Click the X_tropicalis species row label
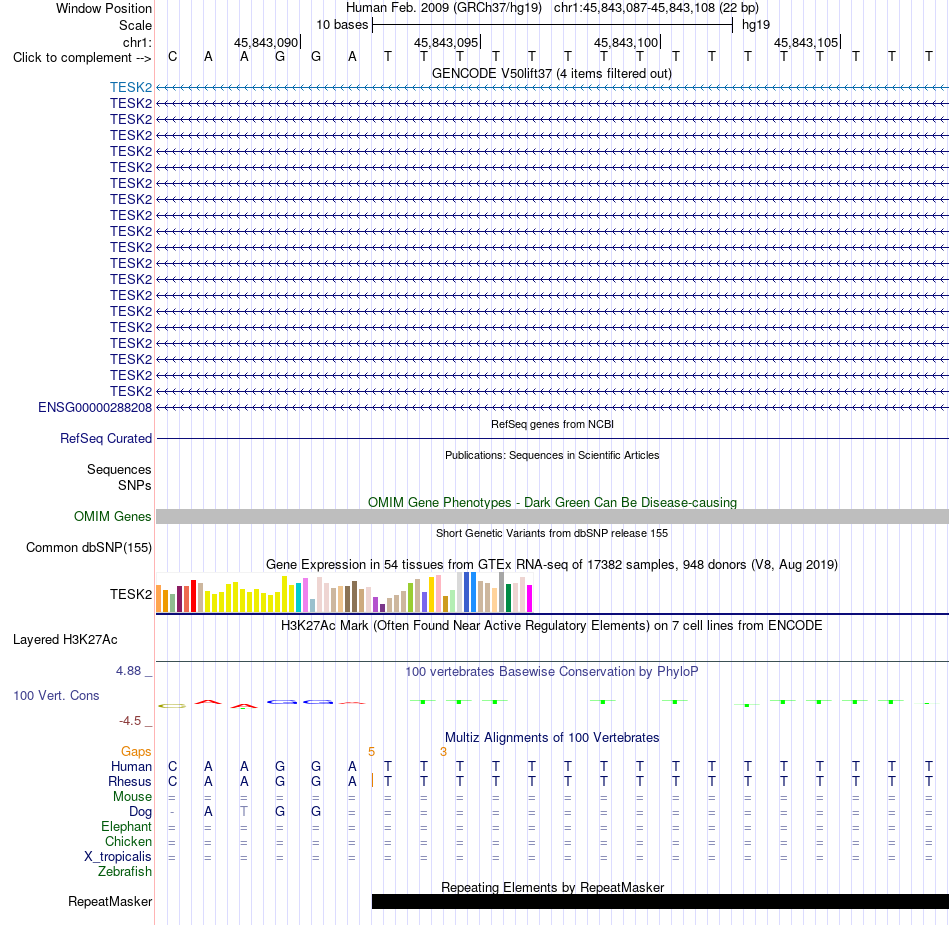Viewport: 950px width, 925px height. (x=118, y=857)
